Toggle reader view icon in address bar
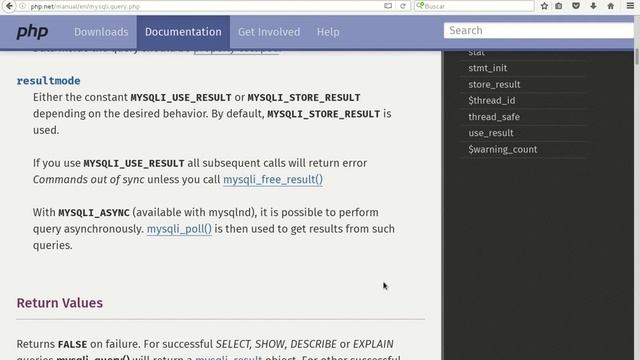The image size is (640, 360). [388, 6]
